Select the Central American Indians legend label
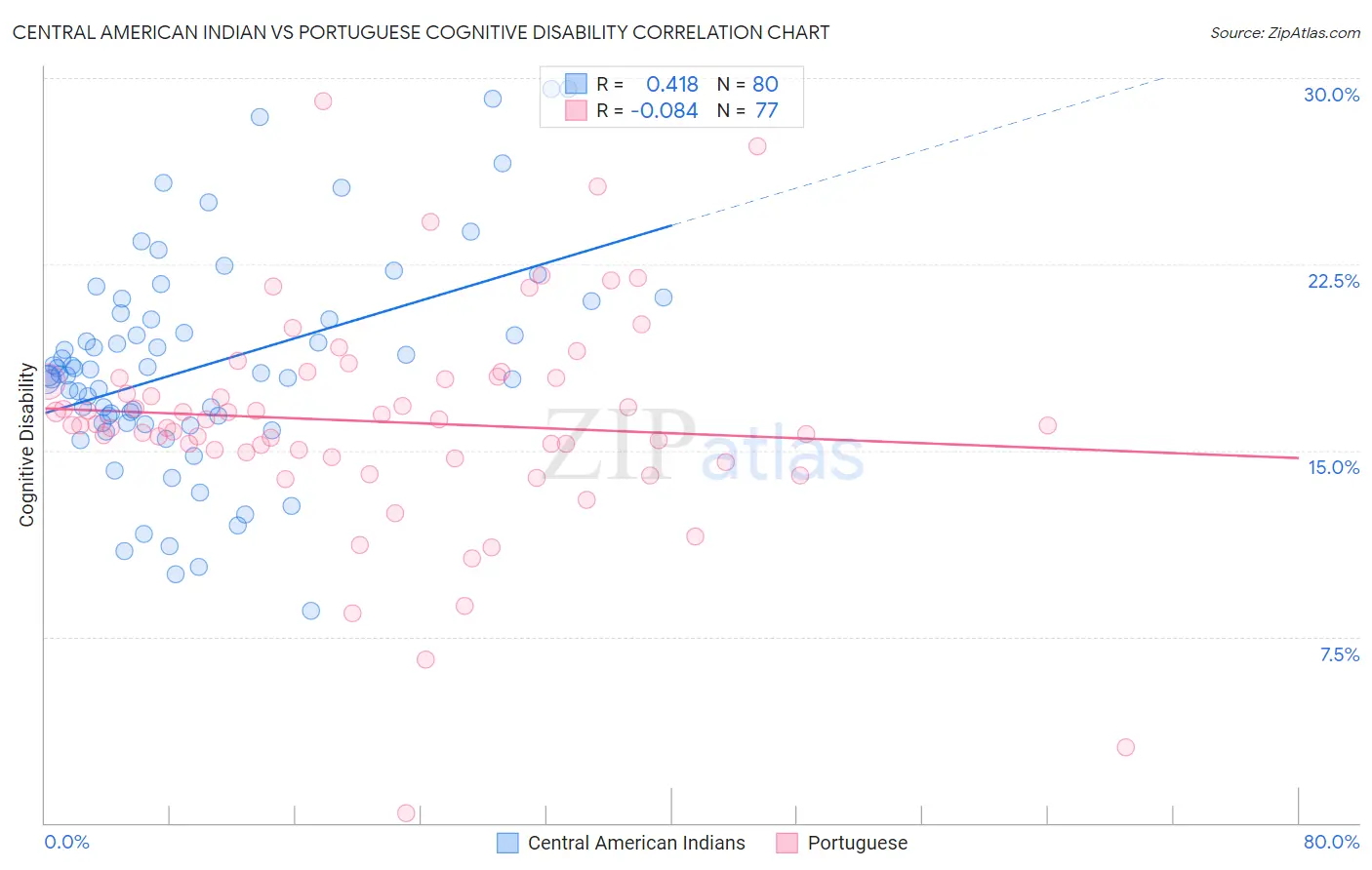Viewport: 1372px width, 870px height. coord(636,843)
